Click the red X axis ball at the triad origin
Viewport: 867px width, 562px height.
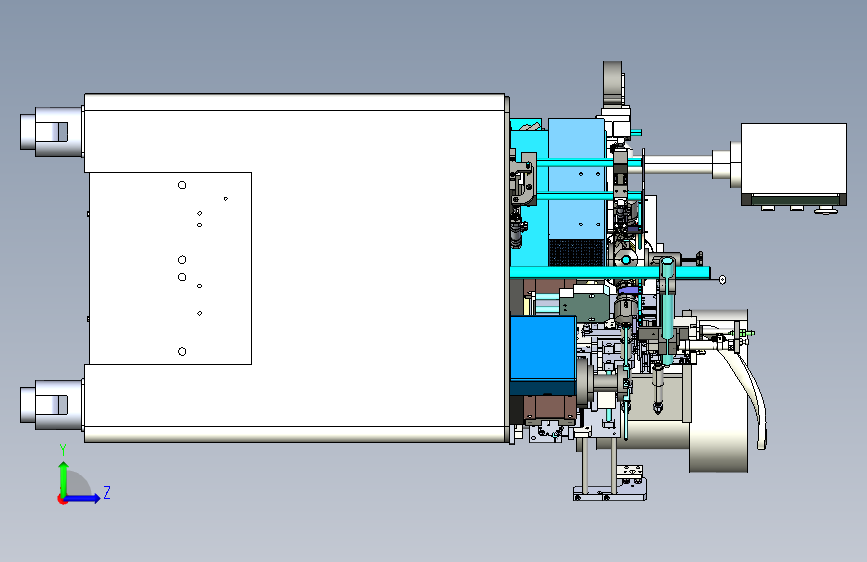[x=62, y=499]
